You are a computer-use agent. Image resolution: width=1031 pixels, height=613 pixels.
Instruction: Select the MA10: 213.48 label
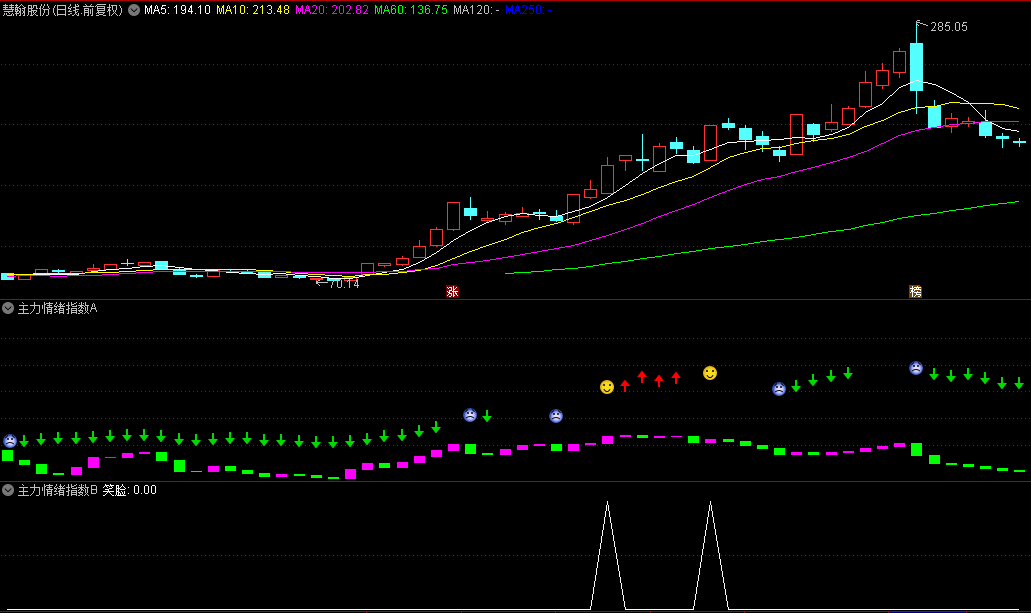click(x=252, y=10)
